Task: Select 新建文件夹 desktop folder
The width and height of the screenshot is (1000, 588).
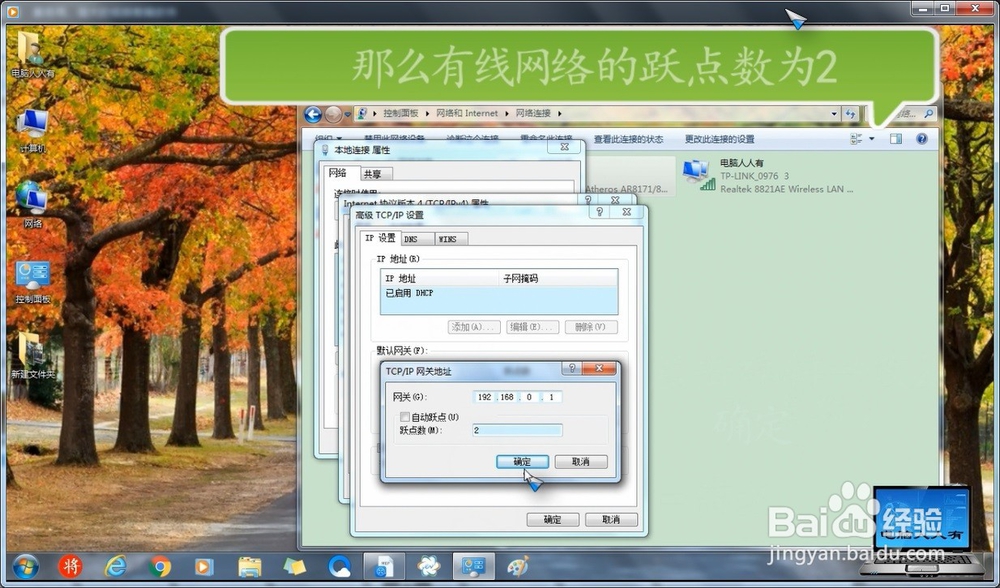Action: pos(33,356)
